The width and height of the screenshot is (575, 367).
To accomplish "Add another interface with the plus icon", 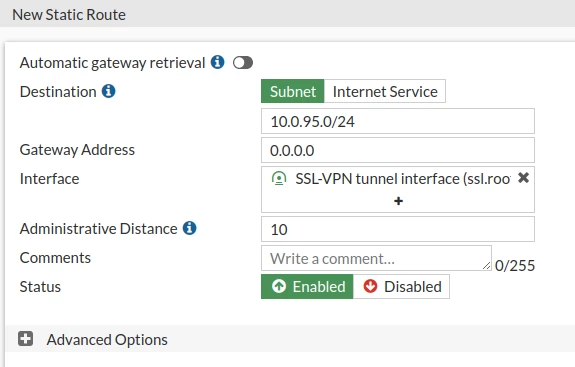I will [398, 201].
